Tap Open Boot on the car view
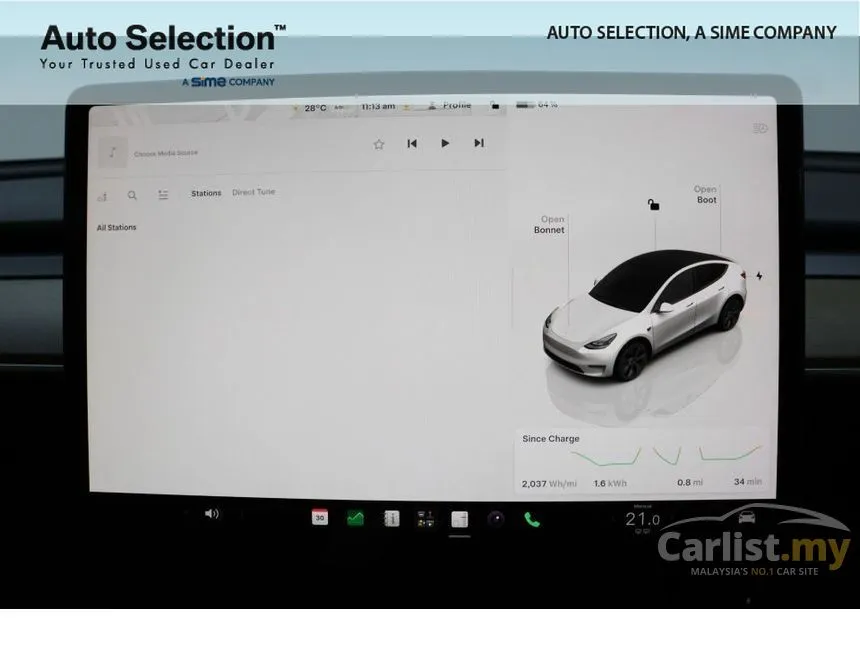 tap(706, 195)
